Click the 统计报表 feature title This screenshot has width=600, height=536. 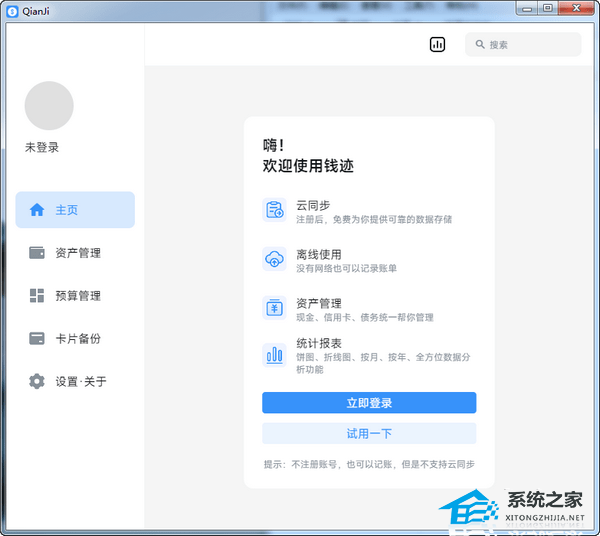[319, 343]
